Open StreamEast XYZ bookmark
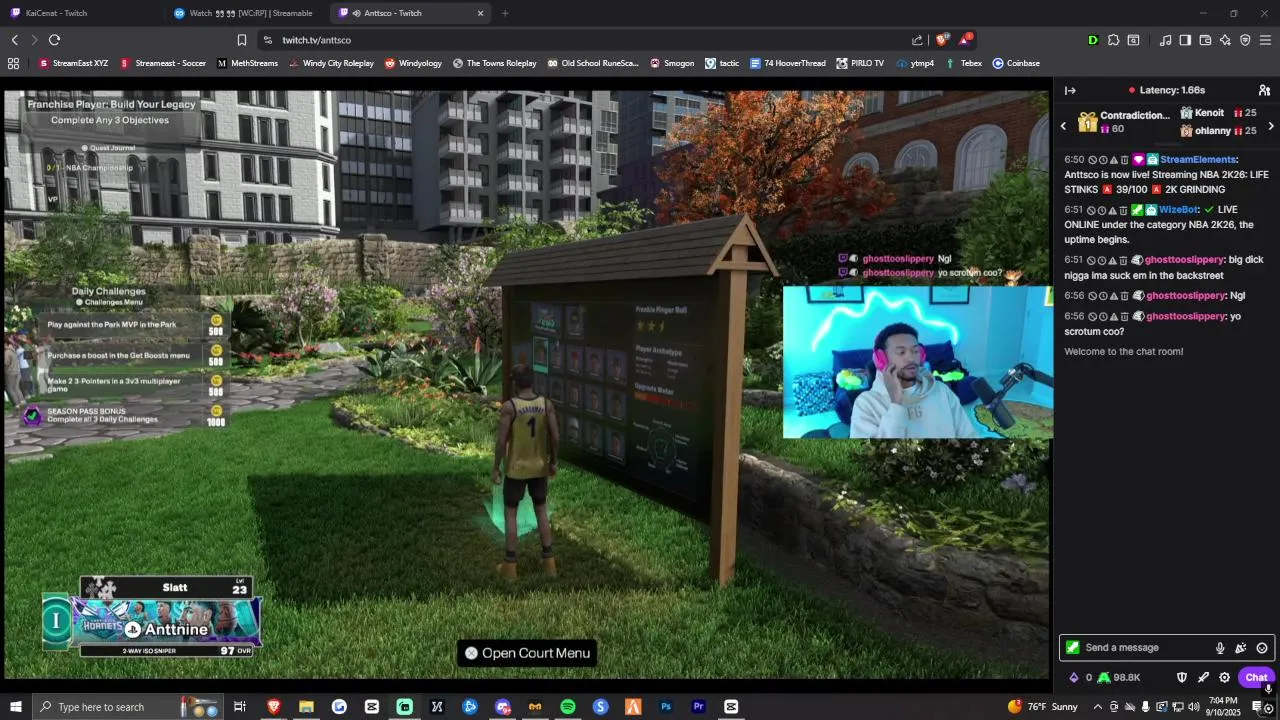Viewport: 1280px width, 720px height. coord(73,63)
